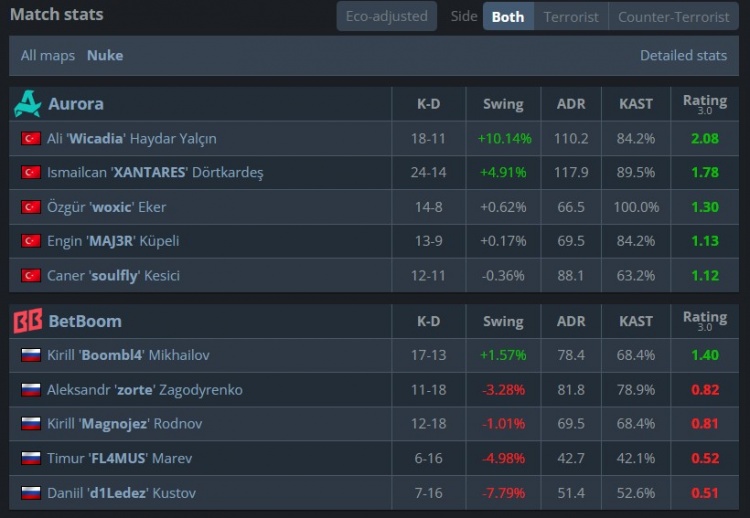750x518 pixels.
Task: Select the All maps tab
Action: 48,55
